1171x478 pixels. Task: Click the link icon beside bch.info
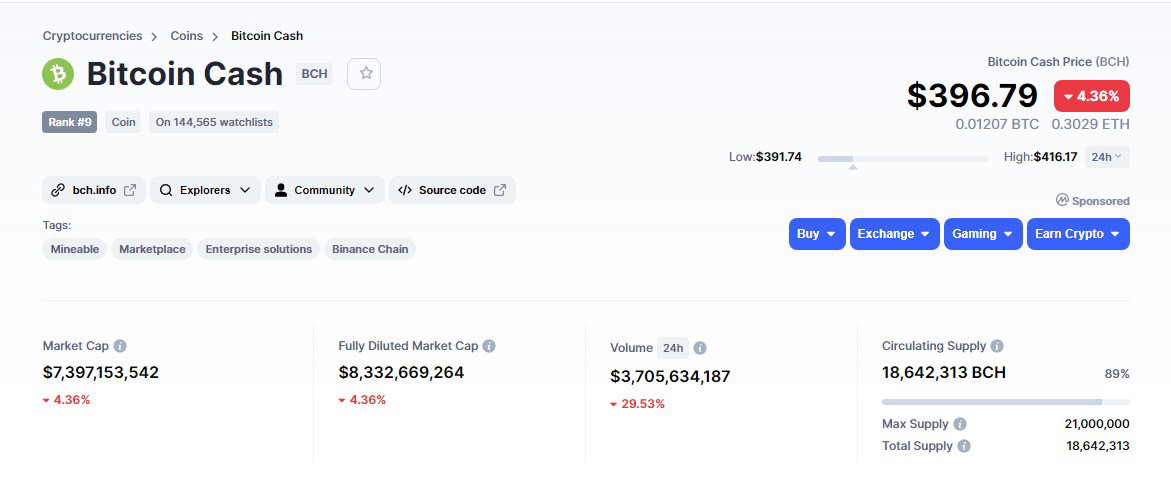pos(58,190)
